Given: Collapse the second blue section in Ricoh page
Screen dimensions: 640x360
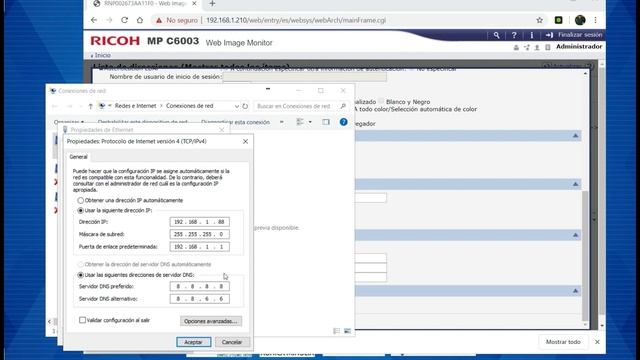Looking at the screenshot, I should click(x=575, y=184).
